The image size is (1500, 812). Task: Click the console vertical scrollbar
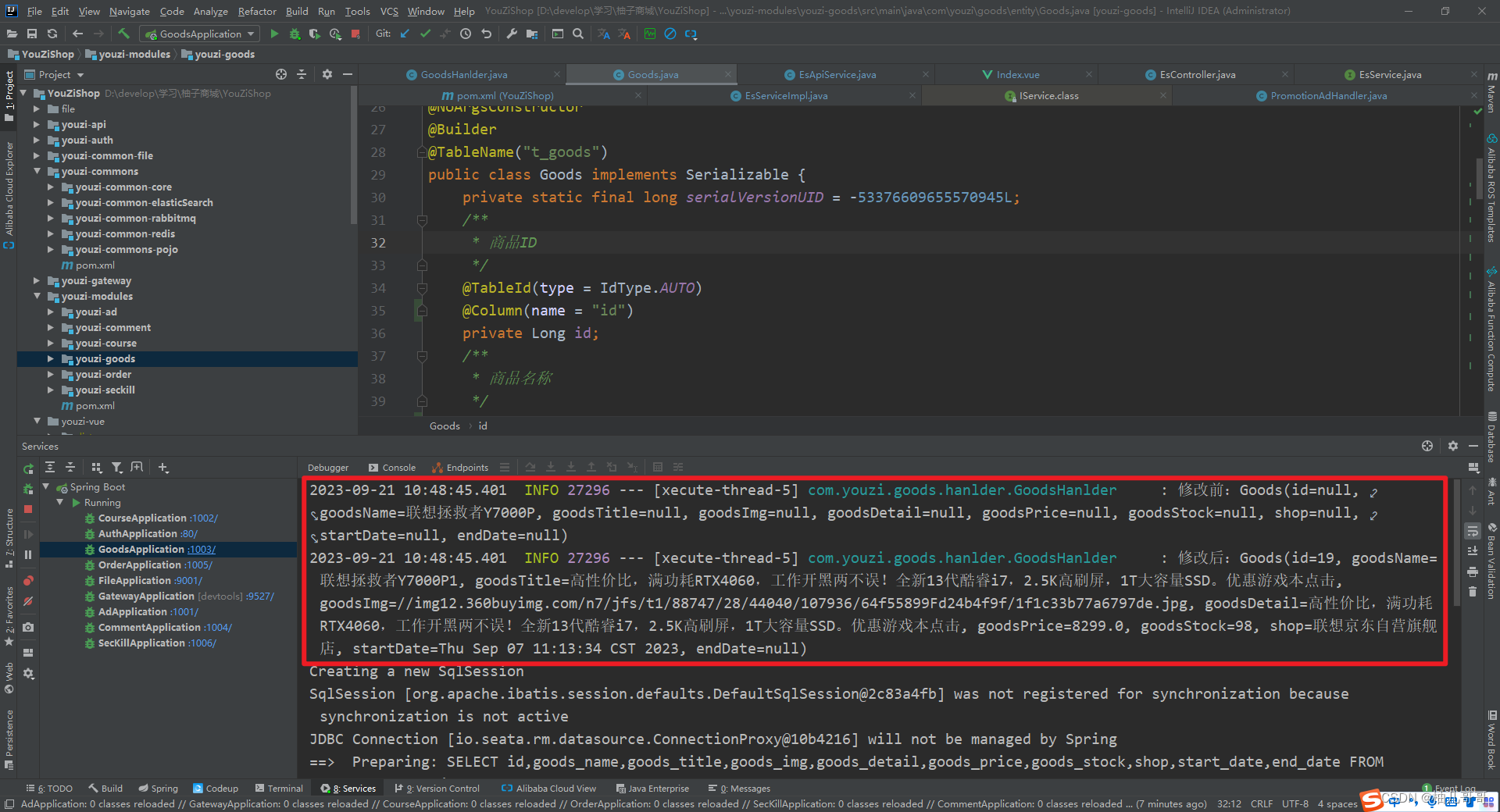pyautogui.click(x=1455, y=543)
